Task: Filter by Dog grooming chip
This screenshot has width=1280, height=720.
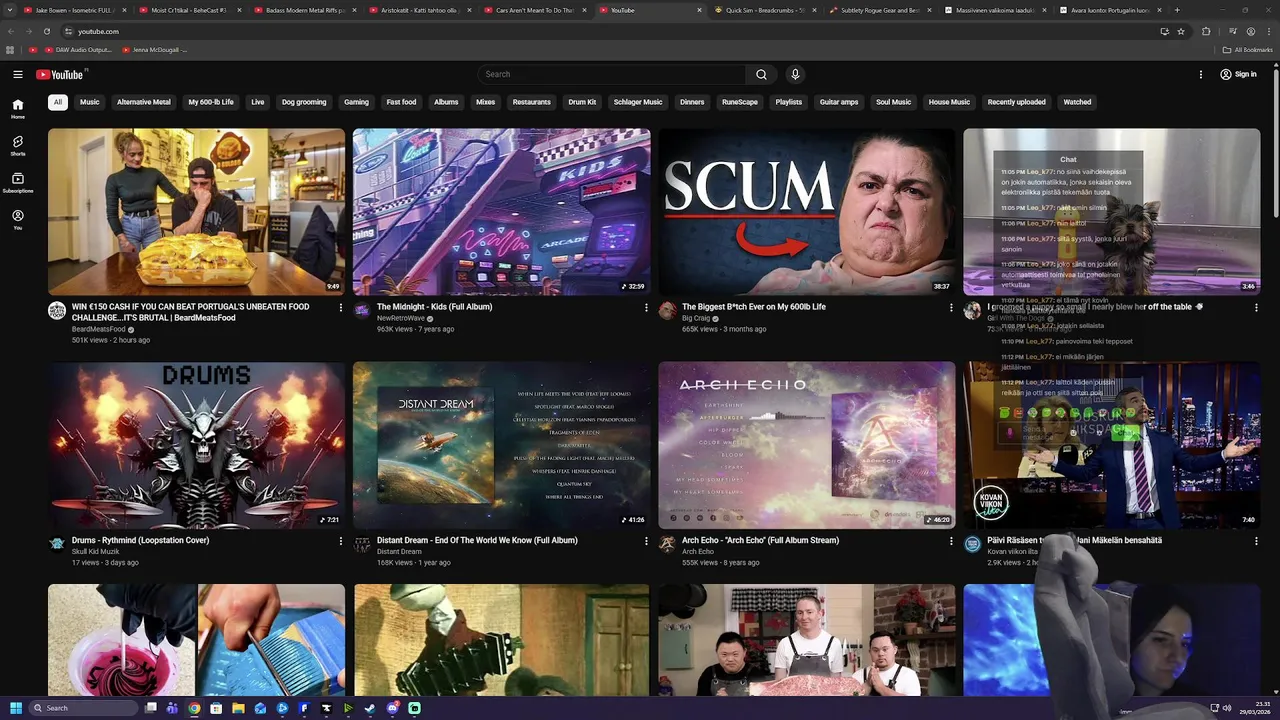Action: pyautogui.click(x=304, y=102)
